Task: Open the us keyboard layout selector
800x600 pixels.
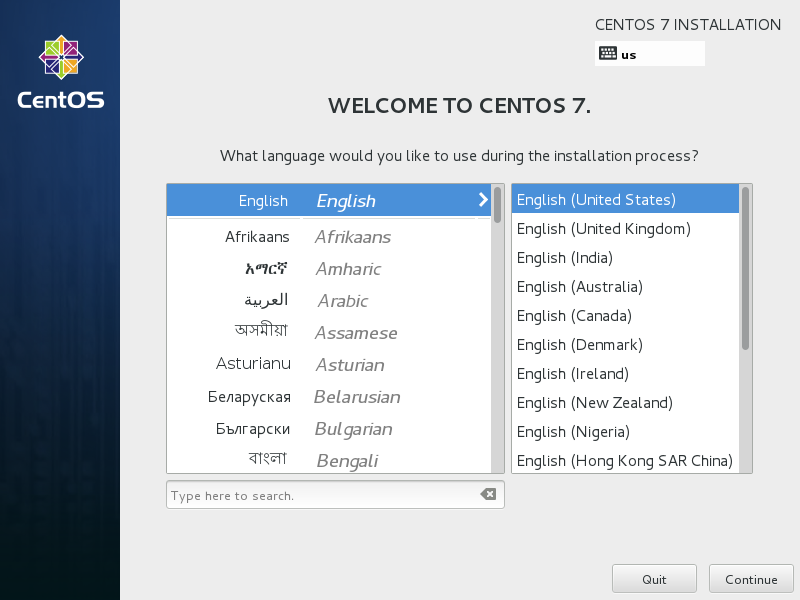Action: click(x=649, y=54)
